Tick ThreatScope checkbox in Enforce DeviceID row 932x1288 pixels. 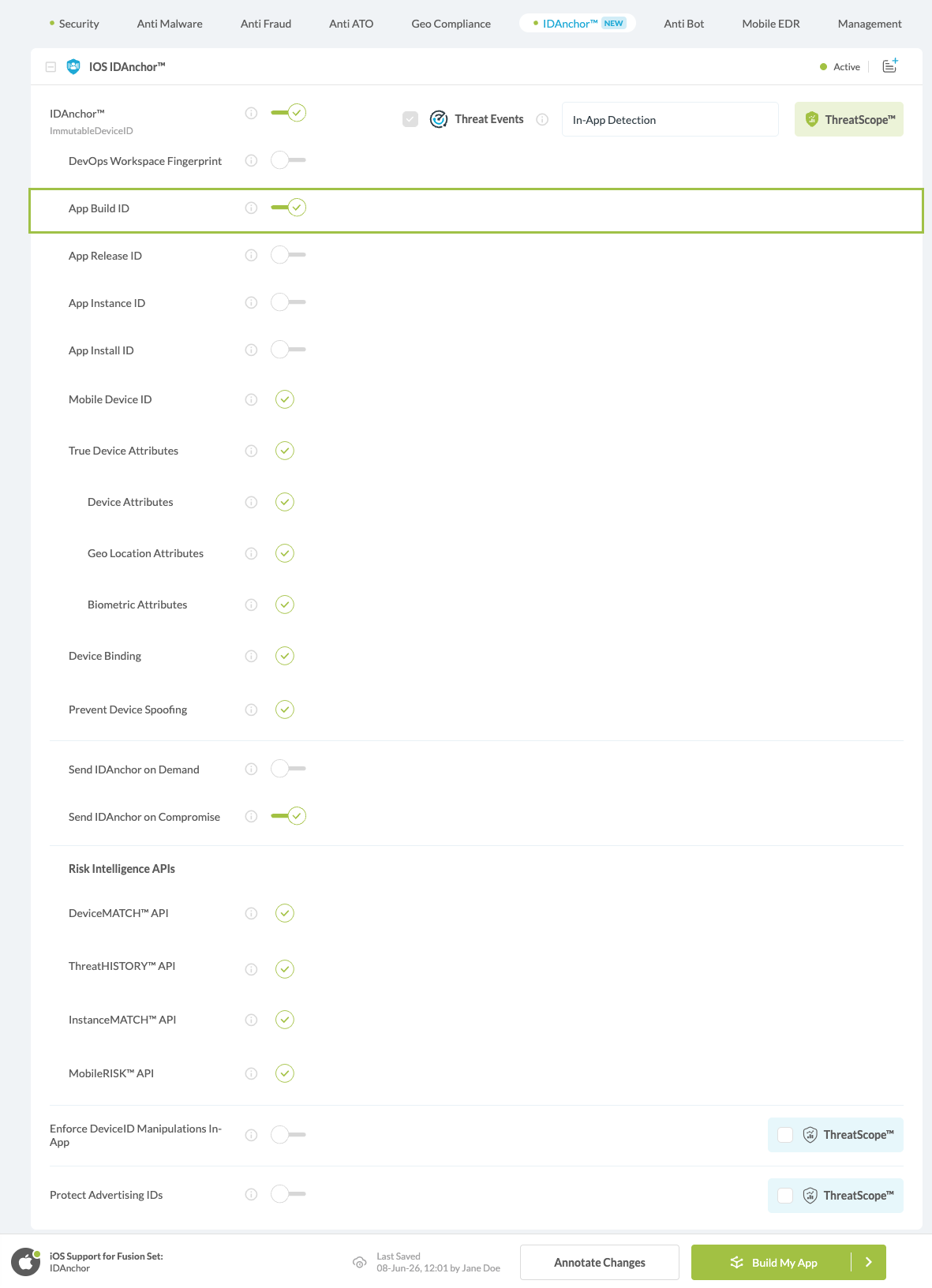785,1135
